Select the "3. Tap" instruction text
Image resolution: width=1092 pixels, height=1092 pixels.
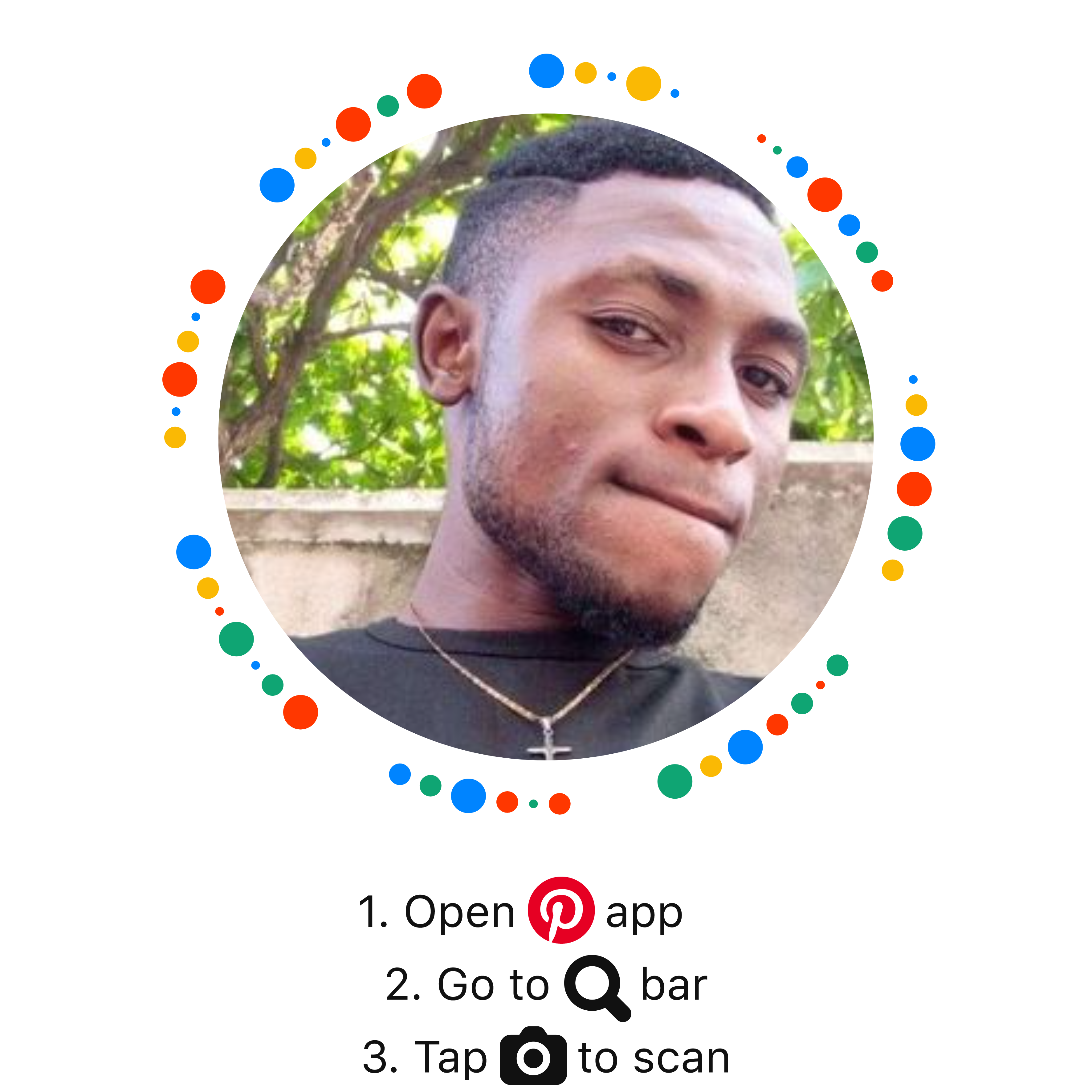425,1057
